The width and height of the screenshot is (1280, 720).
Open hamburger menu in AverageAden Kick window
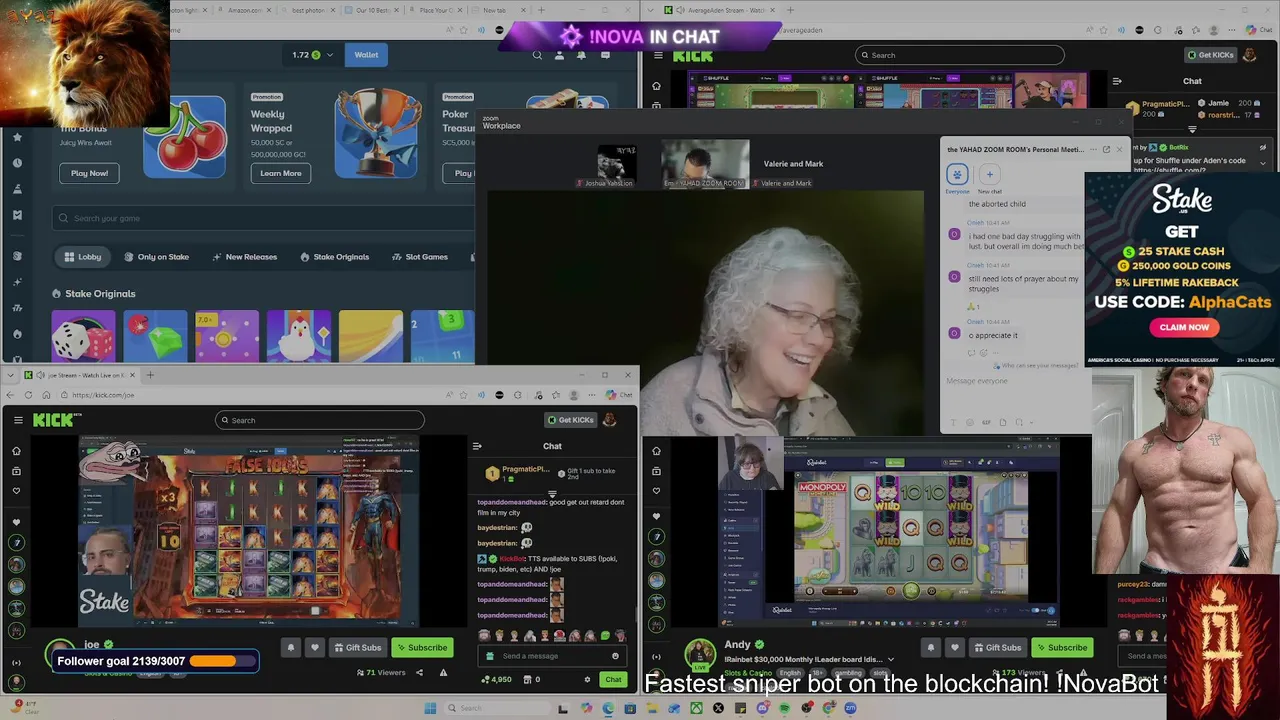pos(657,56)
